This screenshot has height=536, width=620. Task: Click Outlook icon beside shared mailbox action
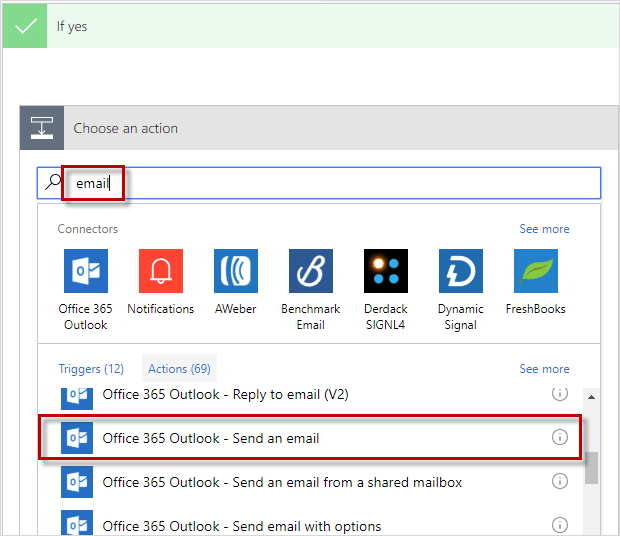click(77, 482)
